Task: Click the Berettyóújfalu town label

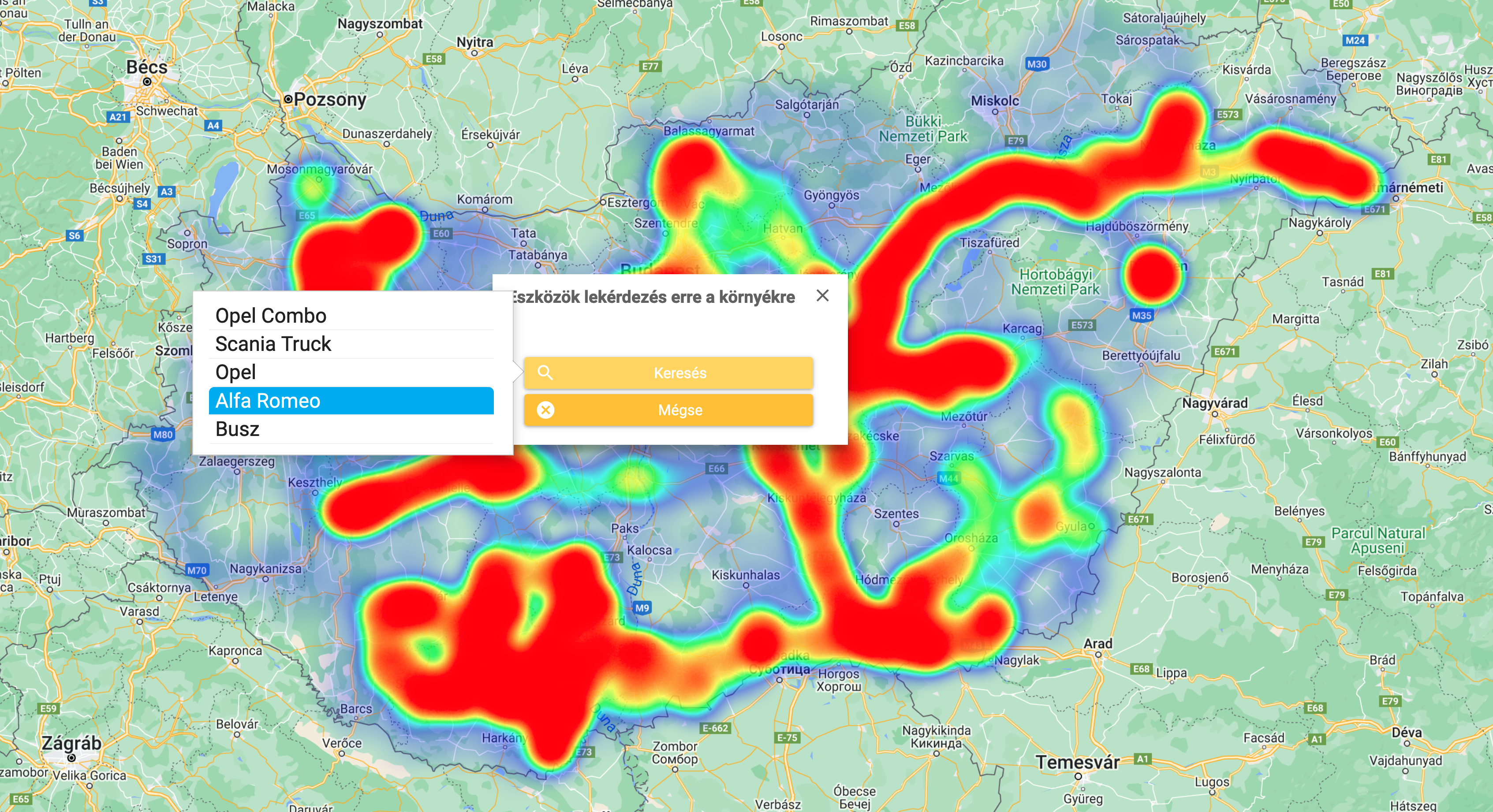Action: tap(1141, 355)
